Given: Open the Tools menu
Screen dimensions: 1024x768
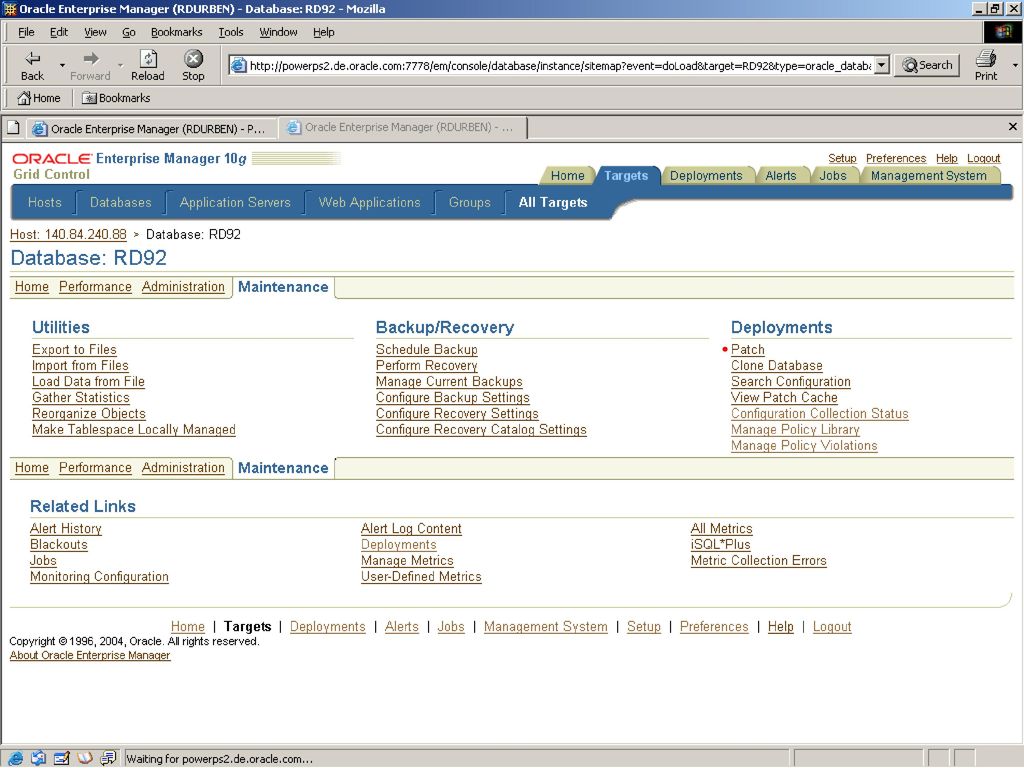Looking at the screenshot, I should coord(231,32).
